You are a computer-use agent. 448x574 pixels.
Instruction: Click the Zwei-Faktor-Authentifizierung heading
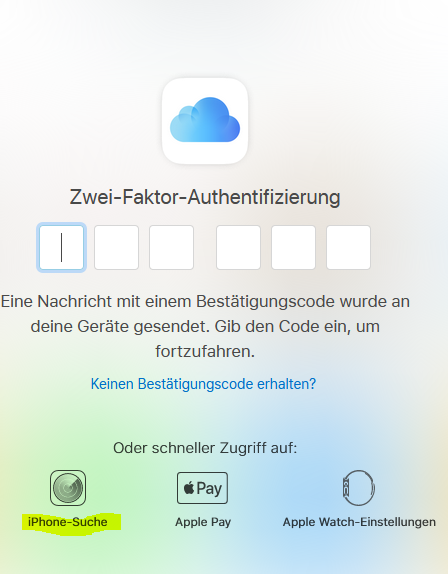[x=205, y=198]
